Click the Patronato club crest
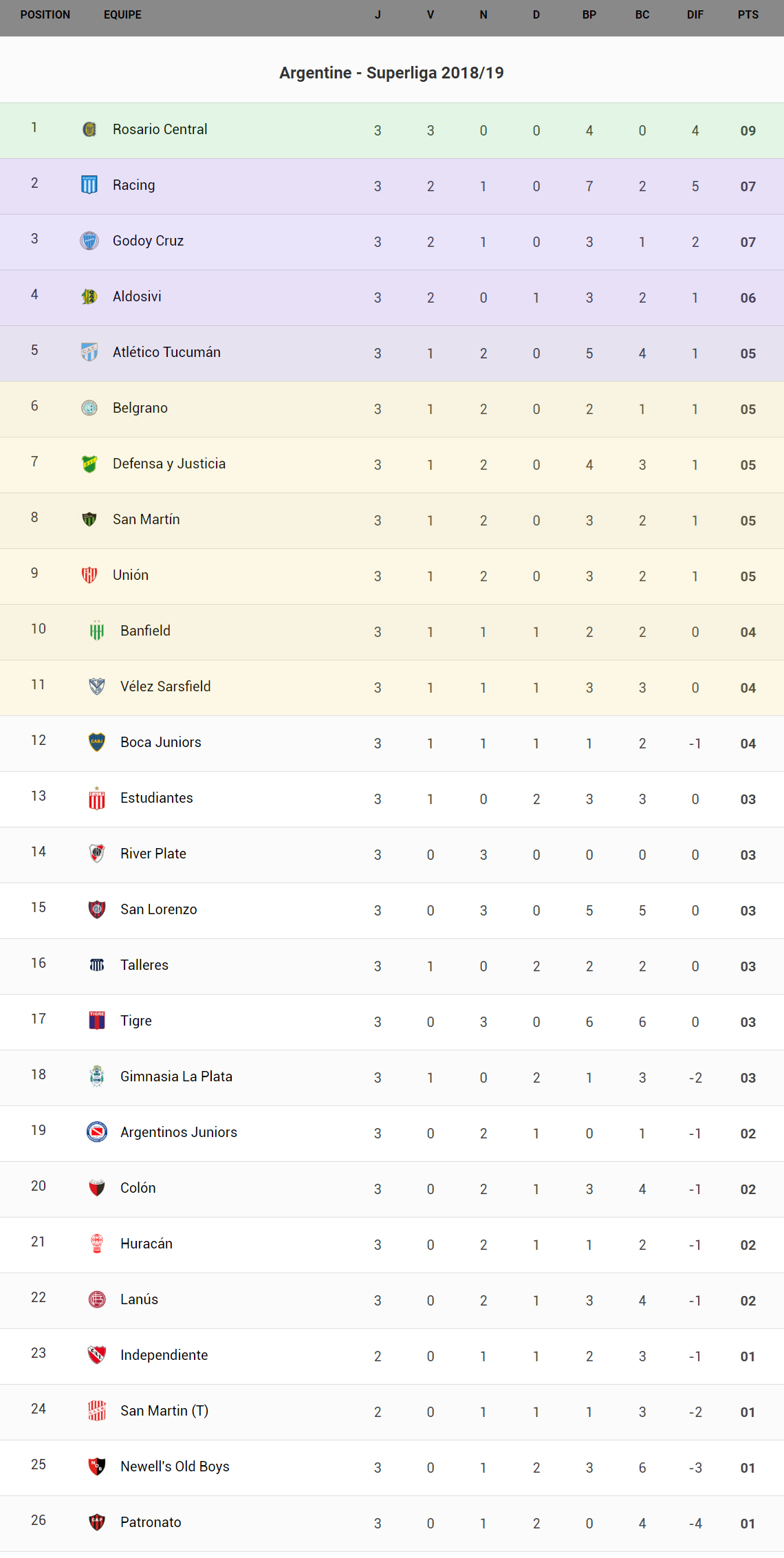 [97, 1522]
